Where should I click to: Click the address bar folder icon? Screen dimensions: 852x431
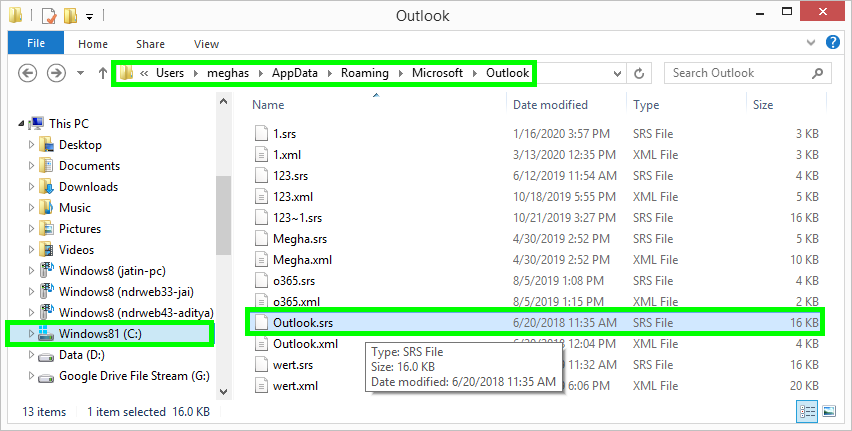126,73
